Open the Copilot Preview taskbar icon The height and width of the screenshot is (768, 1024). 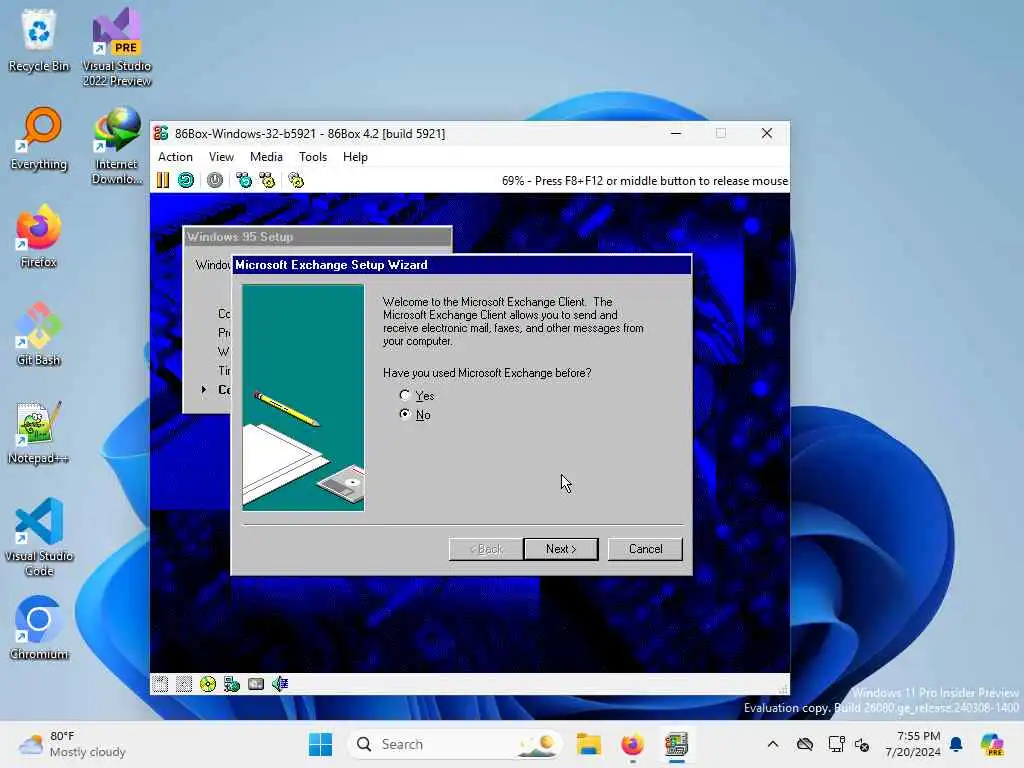tap(992, 744)
